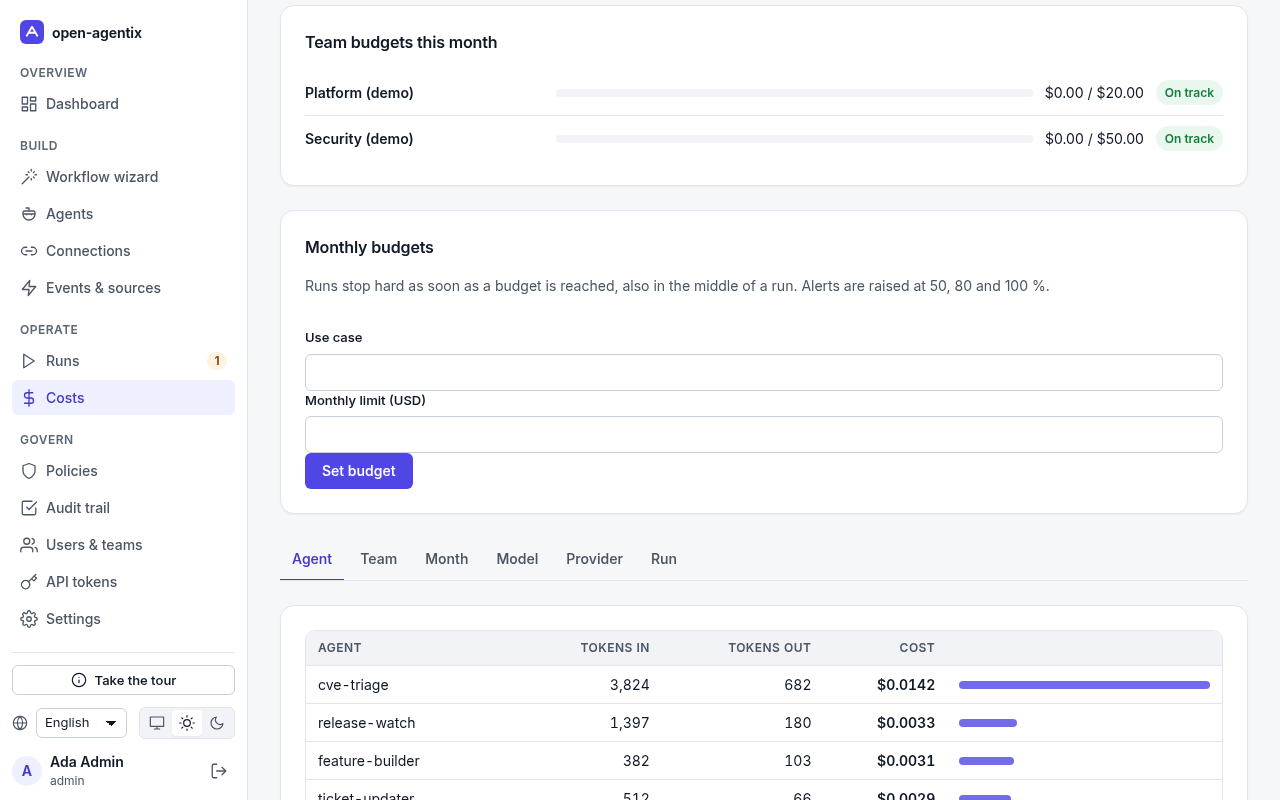
Task: Go to Workflow wizard
Action: click(123, 177)
